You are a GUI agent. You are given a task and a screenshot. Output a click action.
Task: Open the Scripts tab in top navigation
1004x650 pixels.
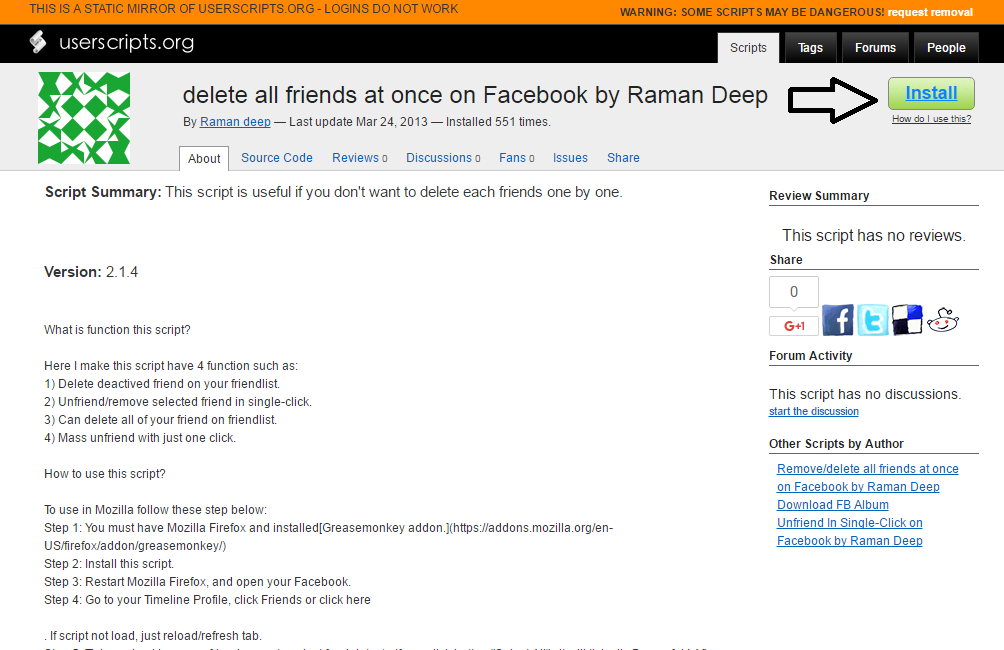pyautogui.click(x=748, y=48)
